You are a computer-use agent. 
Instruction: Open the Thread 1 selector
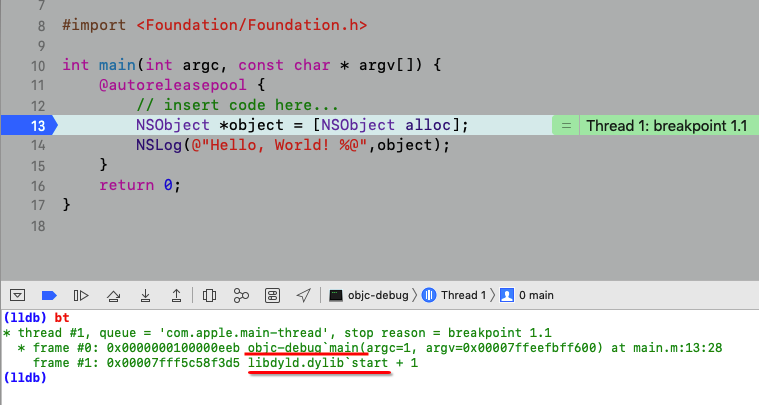pyautogui.click(x=455, y=295)
